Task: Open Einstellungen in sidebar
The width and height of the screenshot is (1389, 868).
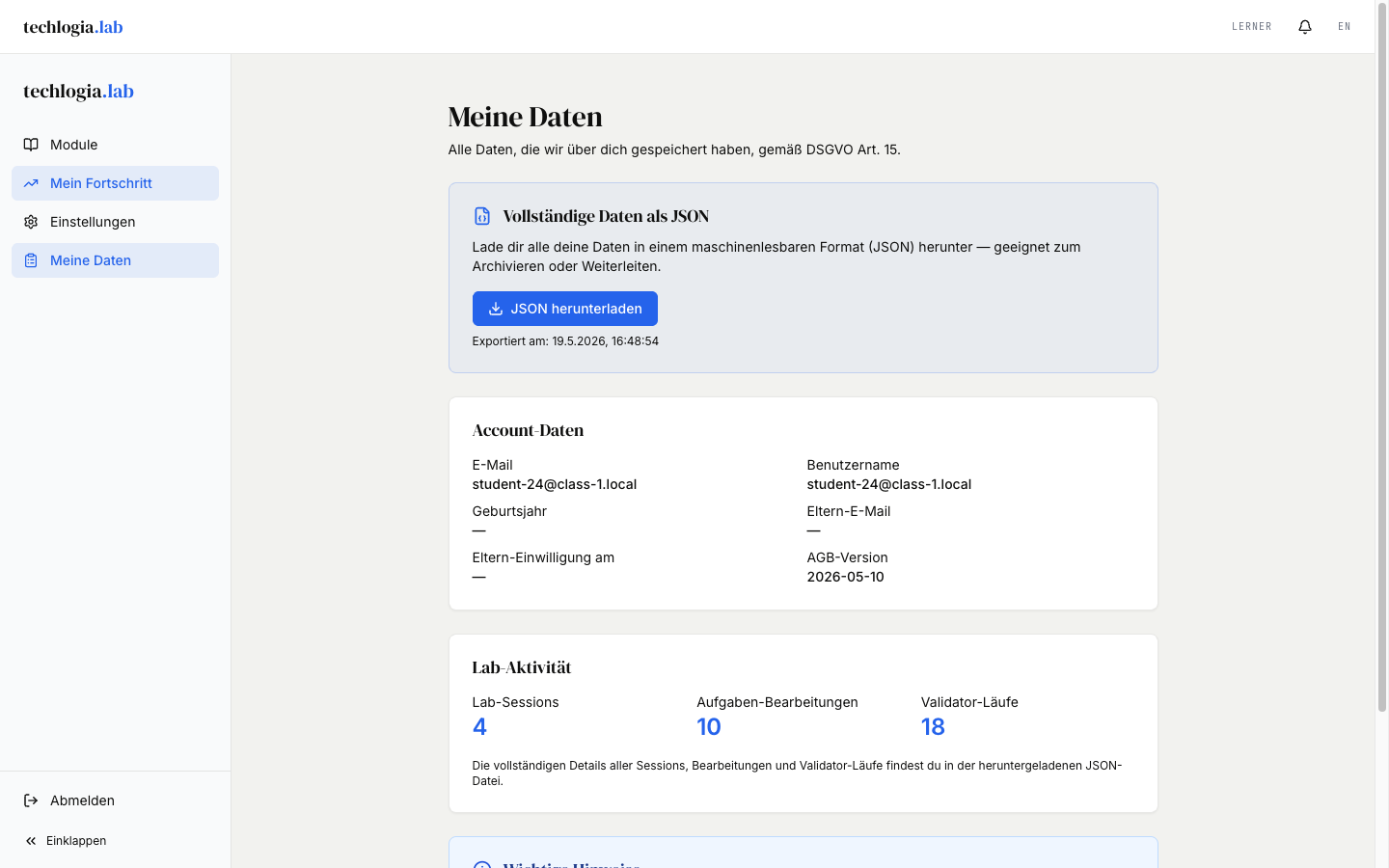Action: tap(115, 222)
